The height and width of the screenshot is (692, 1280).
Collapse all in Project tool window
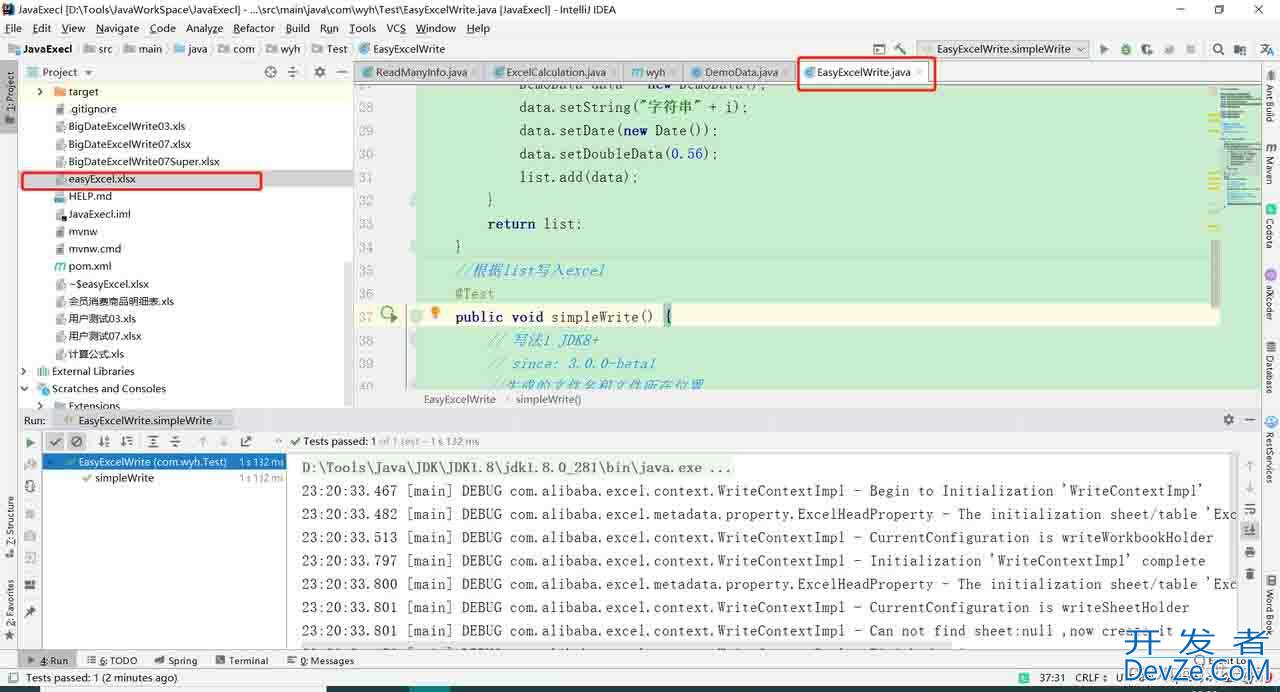(293, 72)
